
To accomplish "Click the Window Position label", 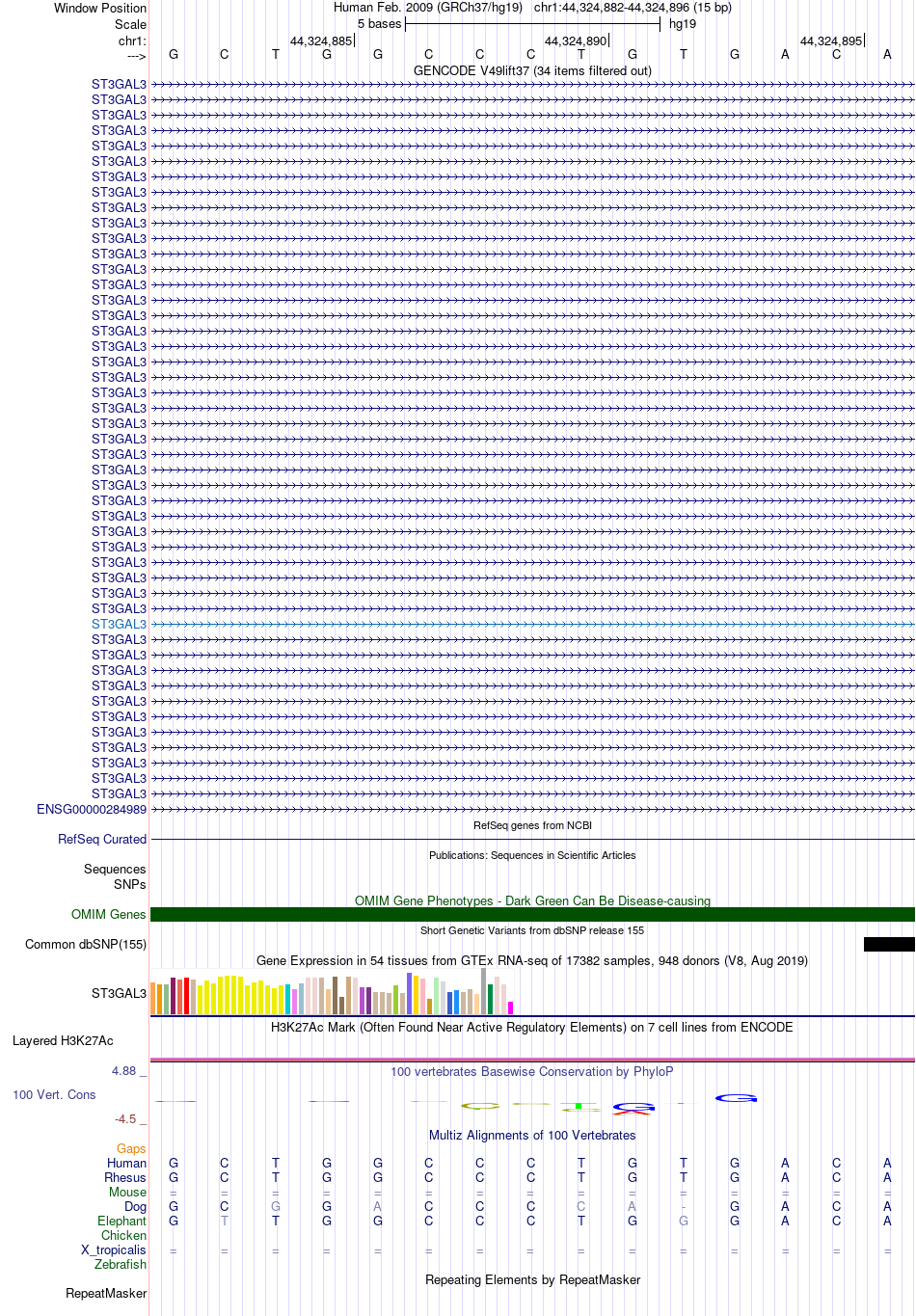I will coord(100,8).
